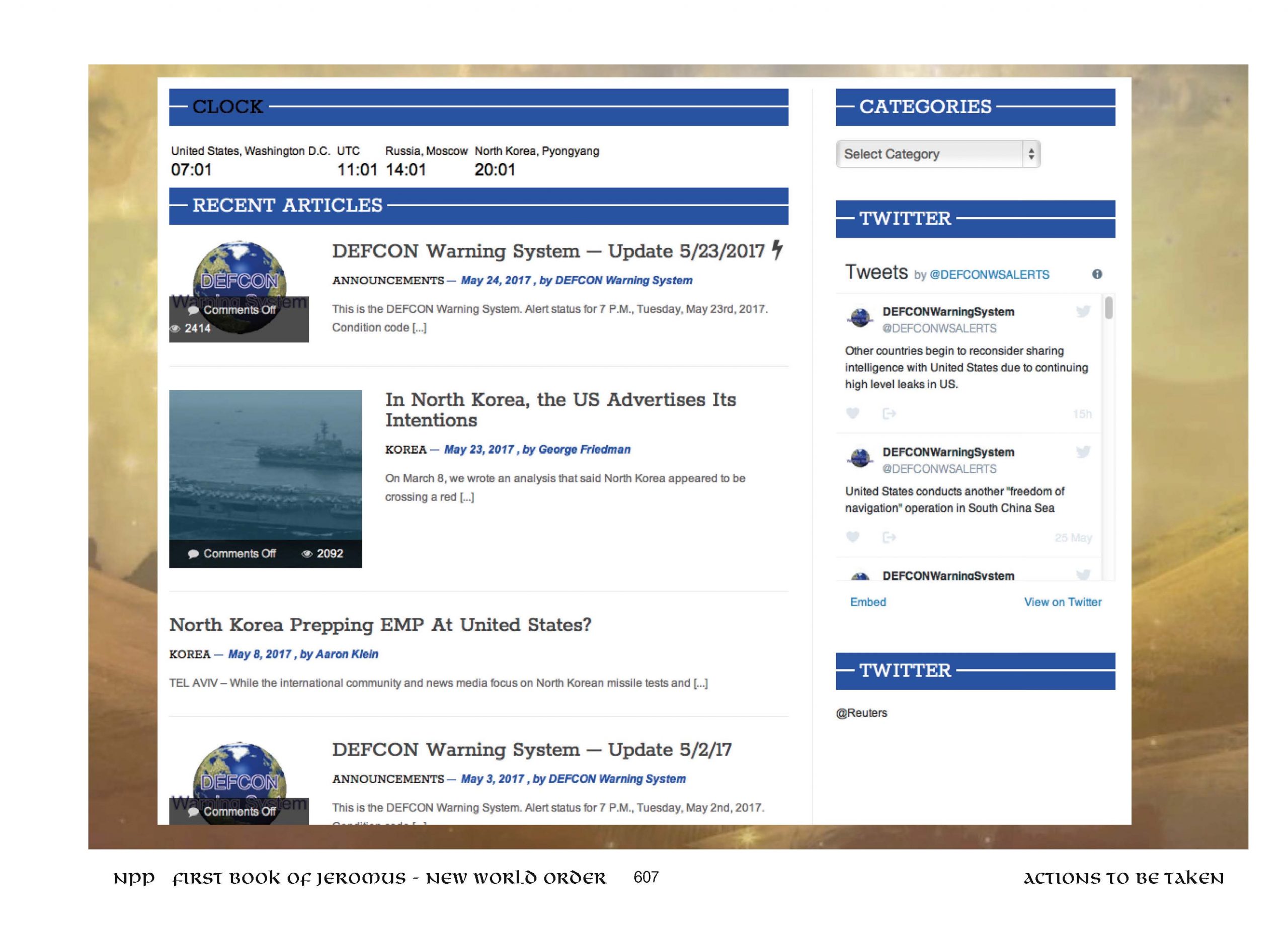Image resolution: width=1288 pixels, height=931 pixels.
Task: Click DEFCONWarningSystem avatar on first tweet
Action: point(860,318)
